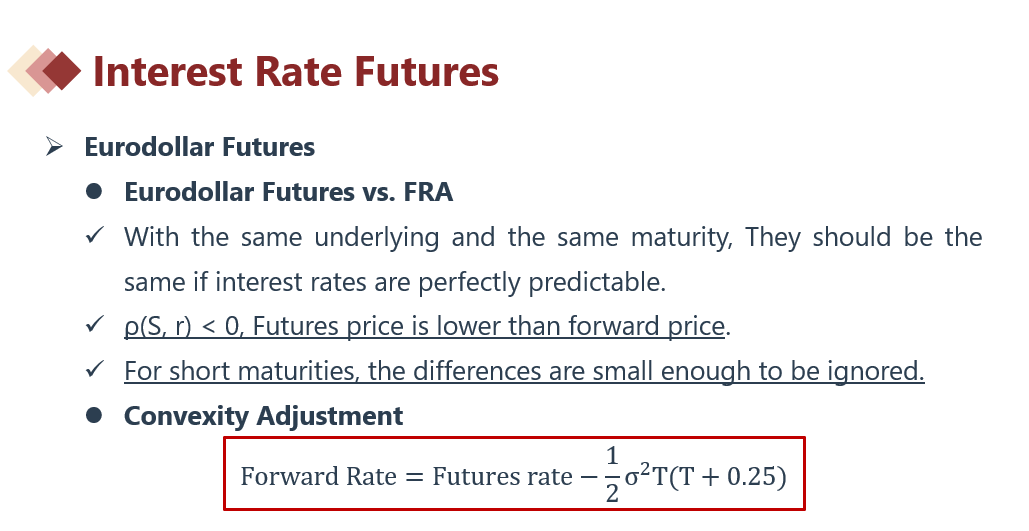Click 'Futures rate' in the formula
Viewport: 1029px width, 531px height.
point(501,476)
